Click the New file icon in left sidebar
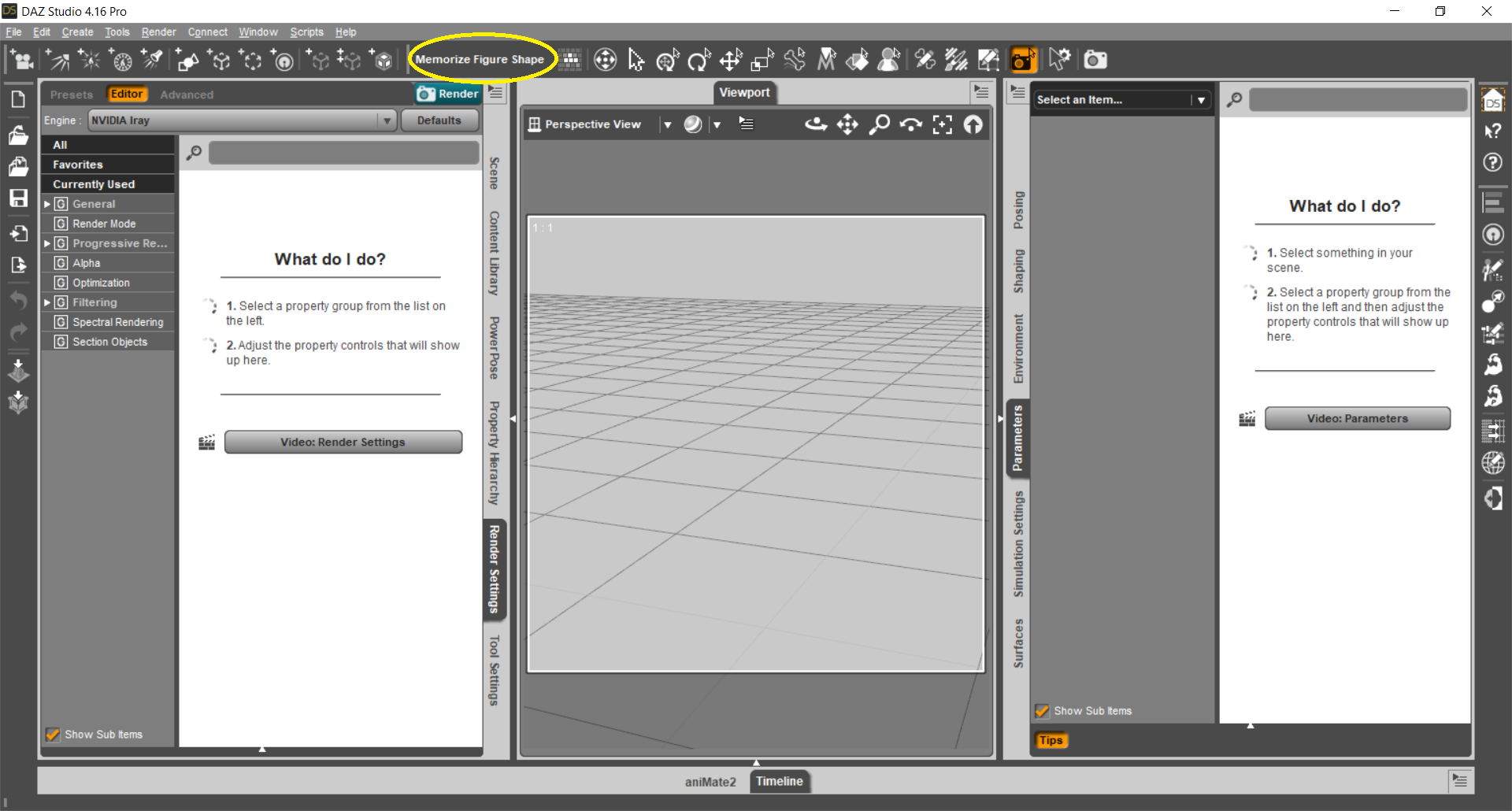 coord(18,99)
